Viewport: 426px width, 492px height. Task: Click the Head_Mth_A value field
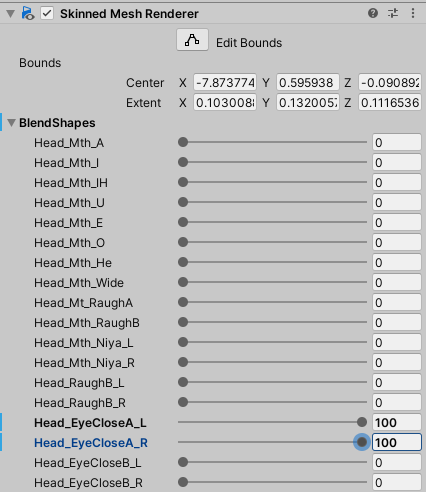[397, 142]
